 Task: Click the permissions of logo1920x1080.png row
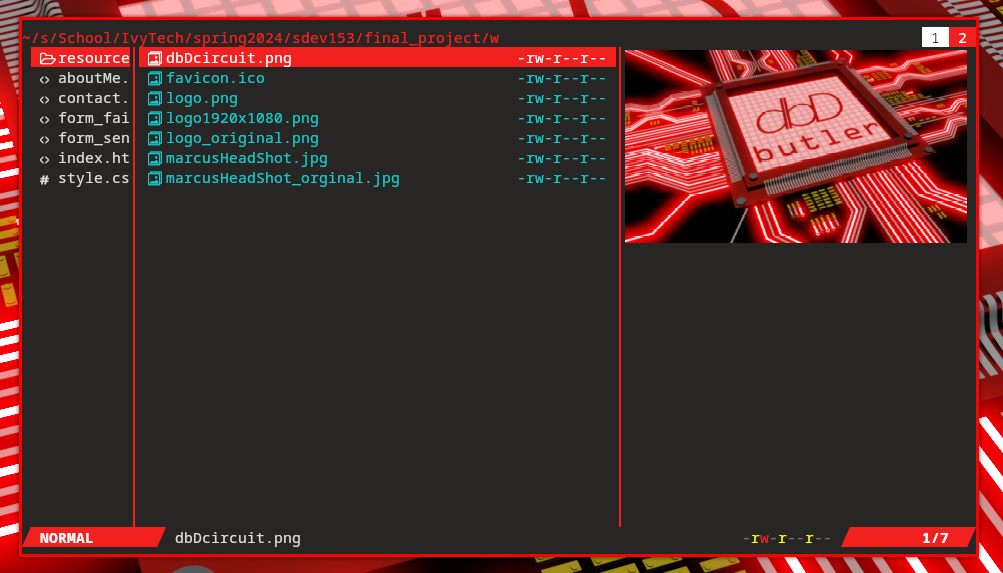point(562,118)
